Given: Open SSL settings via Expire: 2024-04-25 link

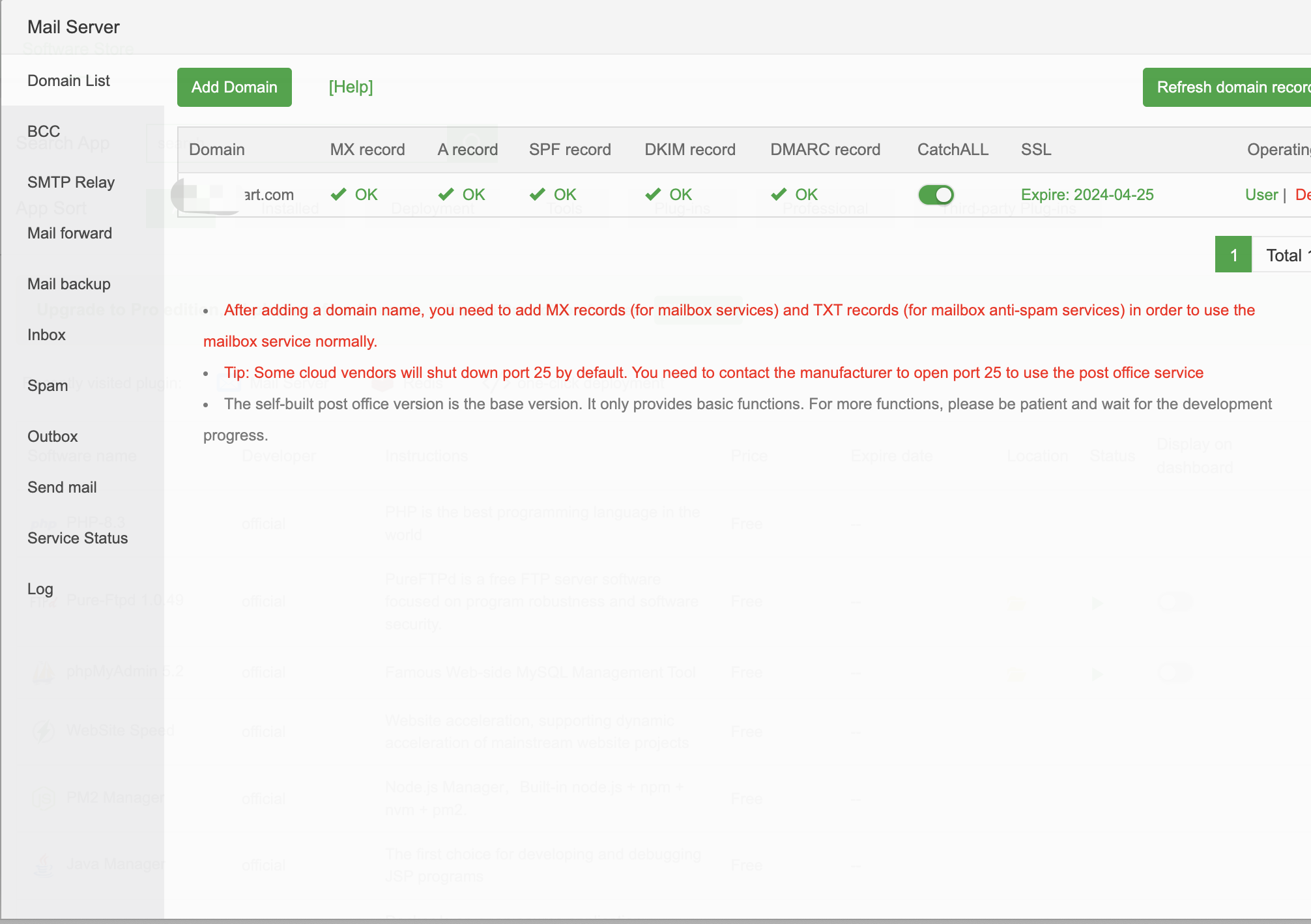Looking at the screenshot, I should pyautogui.click(x=1087, y=194).
